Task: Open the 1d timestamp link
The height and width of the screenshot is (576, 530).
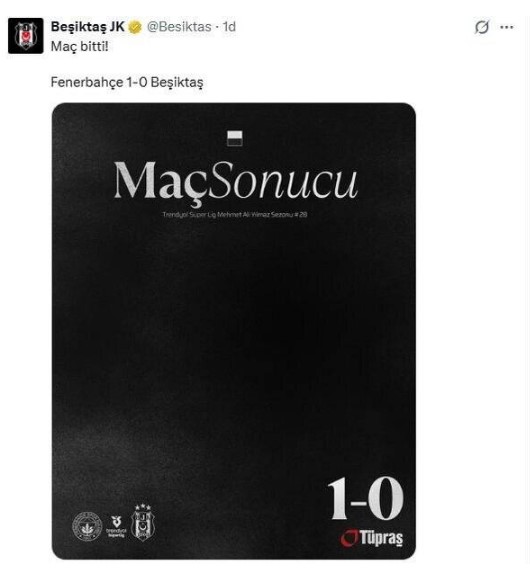Action: click(x=229, y=27)
